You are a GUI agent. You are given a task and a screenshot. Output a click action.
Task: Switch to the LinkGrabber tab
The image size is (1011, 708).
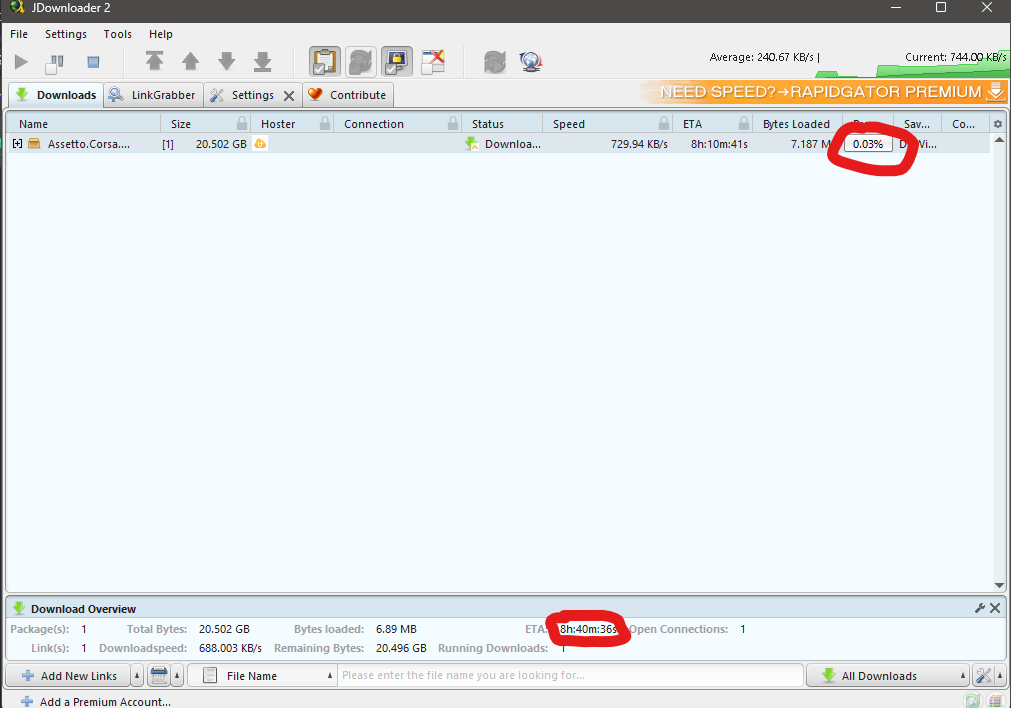point(153,95)
